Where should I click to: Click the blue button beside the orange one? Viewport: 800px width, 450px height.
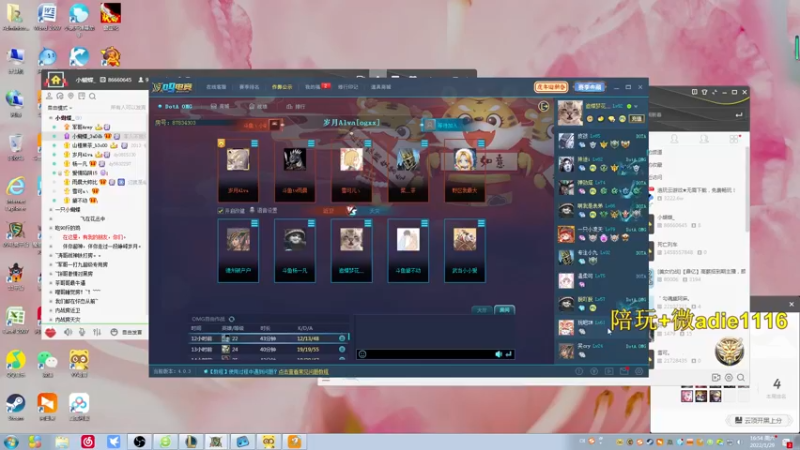click(x=590, y=87)
